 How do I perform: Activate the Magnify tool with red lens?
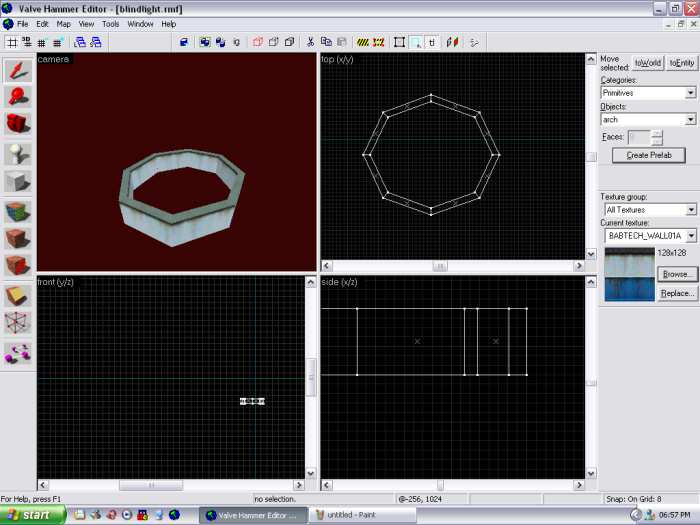pyautogui.click(x=17, y=96)
